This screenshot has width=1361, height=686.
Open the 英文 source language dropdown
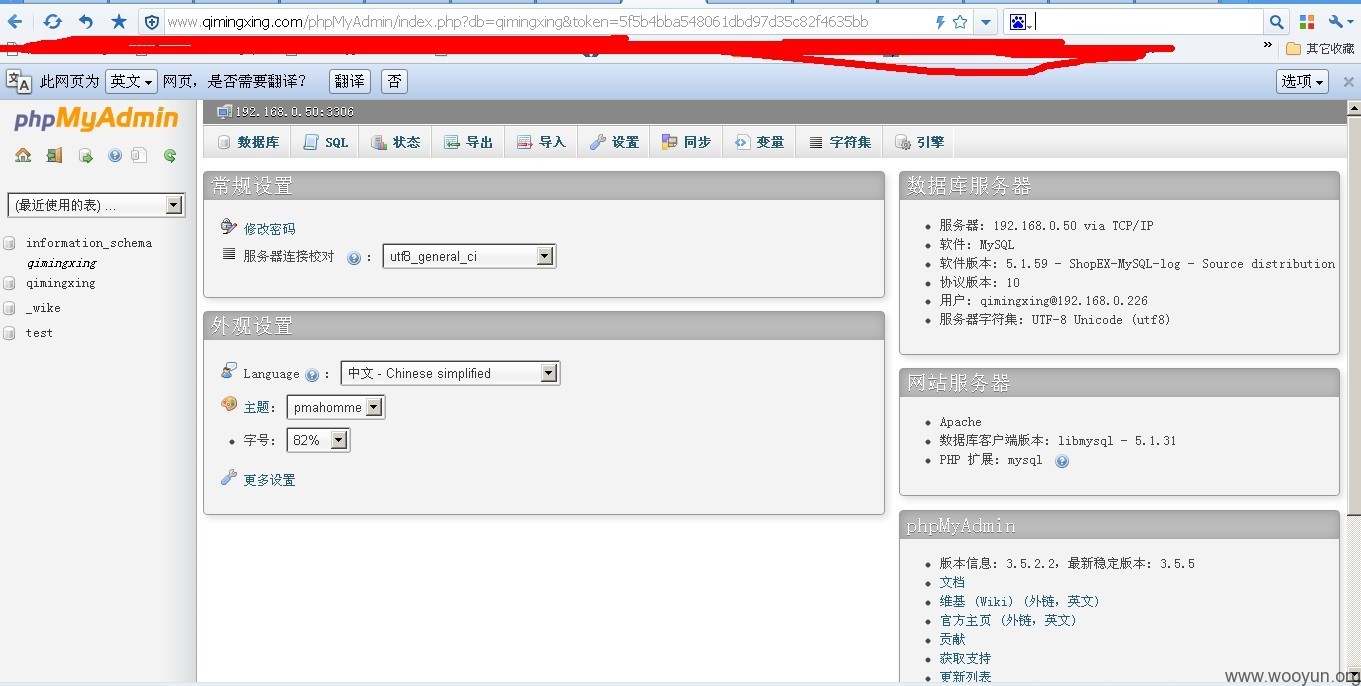tap(132, 81)
